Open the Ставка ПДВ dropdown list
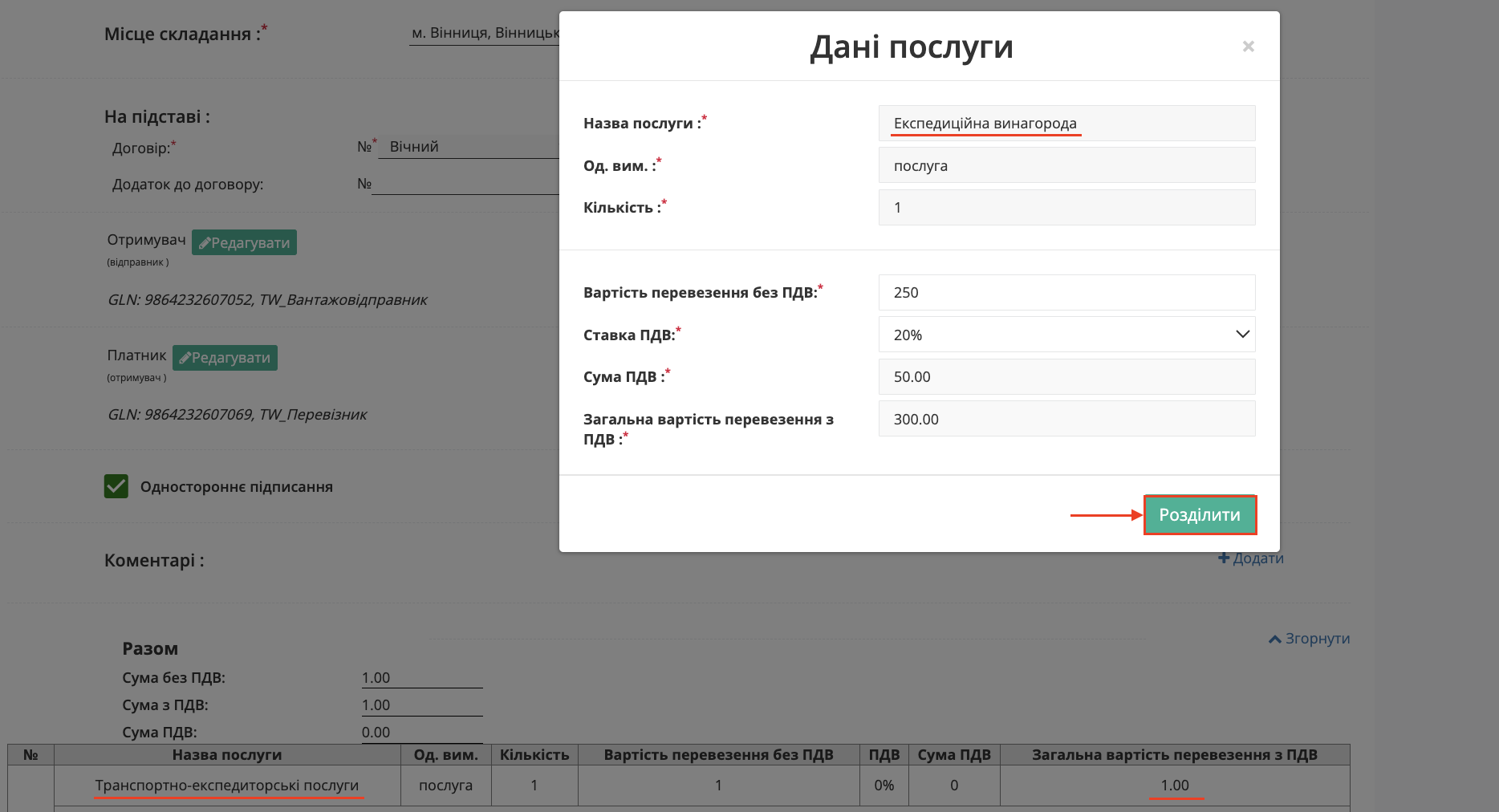Screen dimensions: 1499x812 click(x=1066, y=335)
